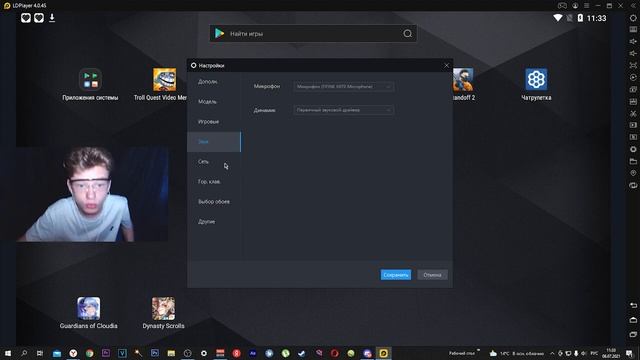Click the Android back arrow in sidebar

tap(633, 305)
